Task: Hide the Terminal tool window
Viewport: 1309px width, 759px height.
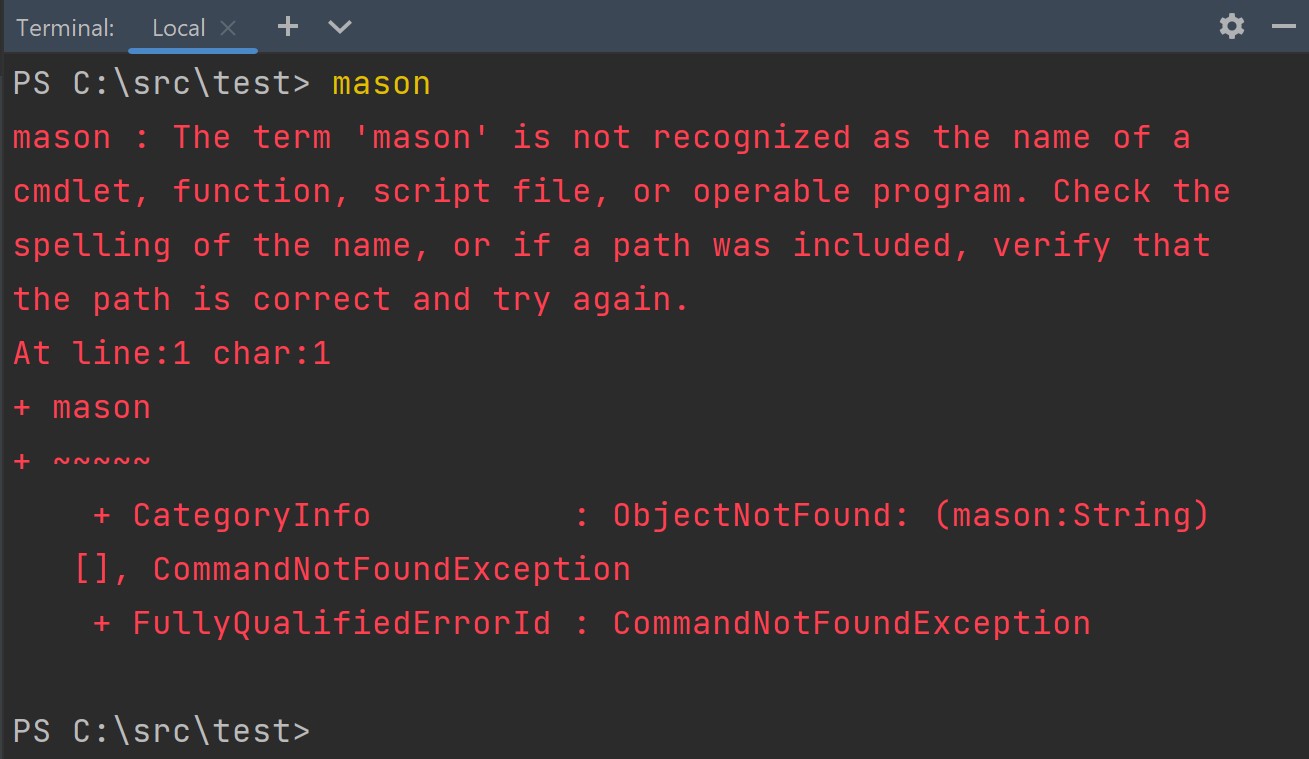Action: coord(1283,27)
